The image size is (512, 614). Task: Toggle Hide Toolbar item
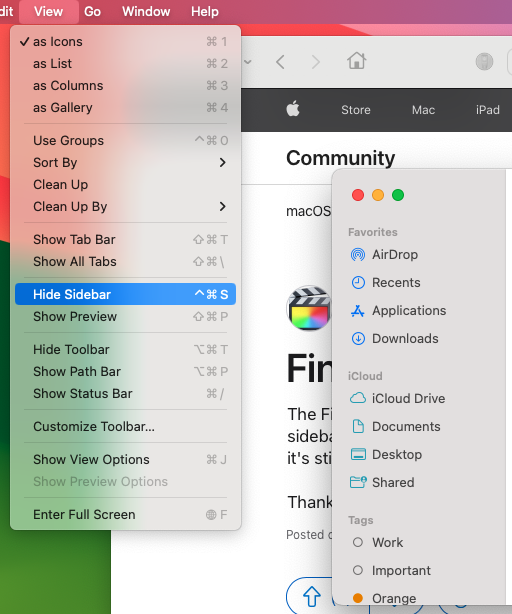point(125,349)
